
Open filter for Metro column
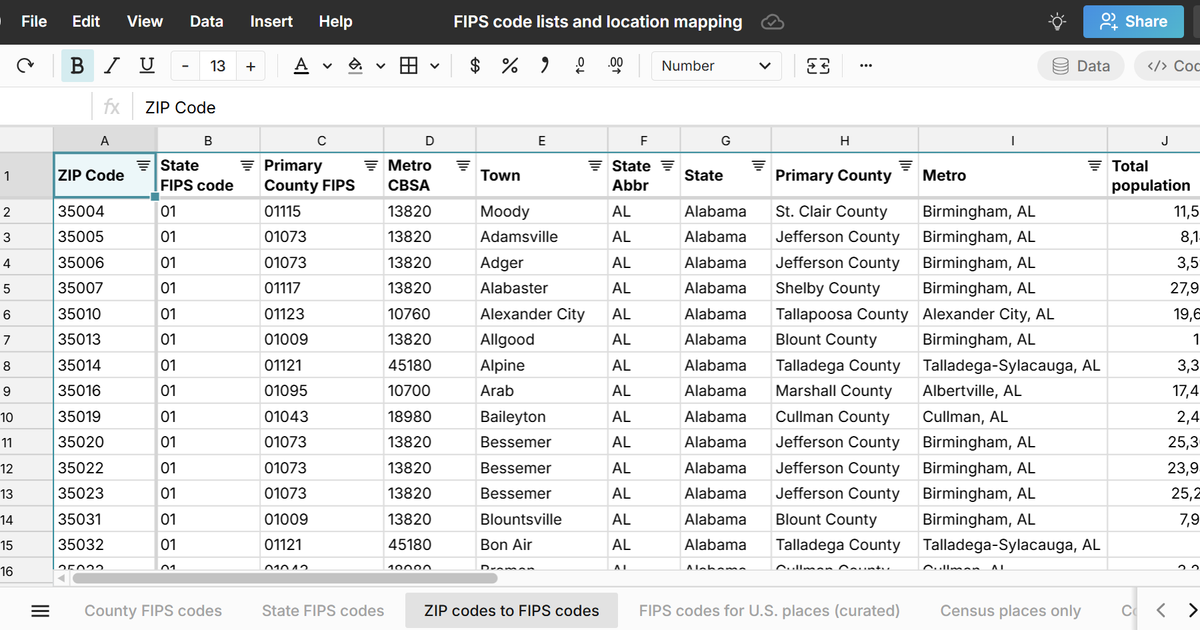tap(1094, 165)
